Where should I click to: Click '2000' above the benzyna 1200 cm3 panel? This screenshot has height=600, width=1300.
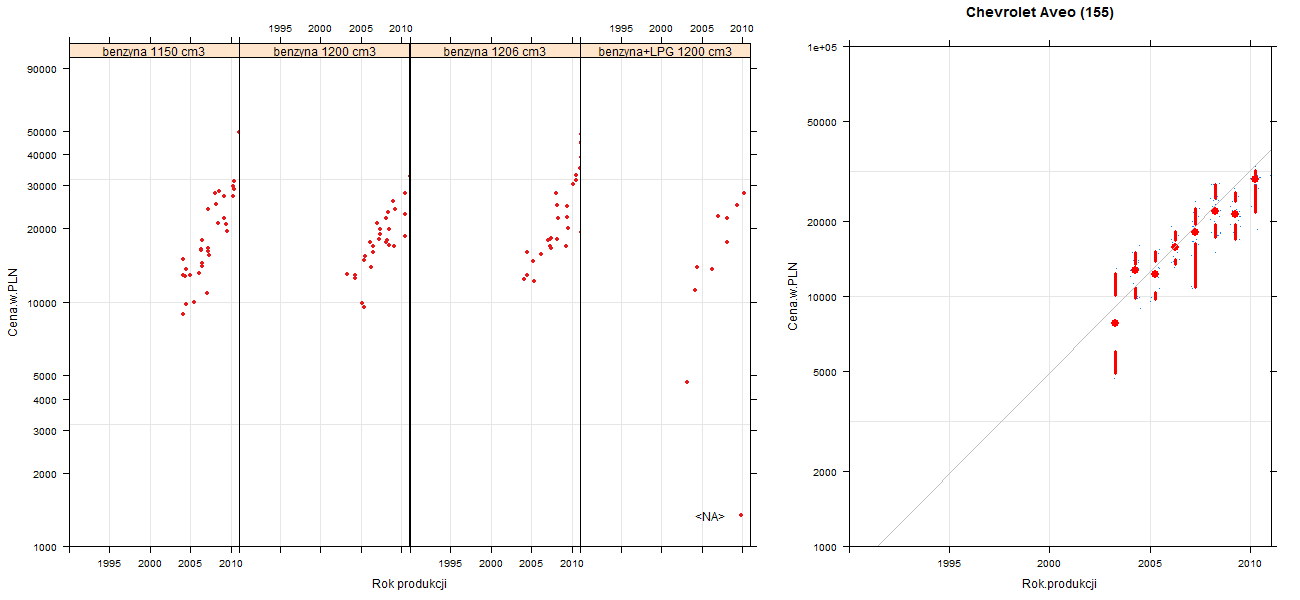321,29
